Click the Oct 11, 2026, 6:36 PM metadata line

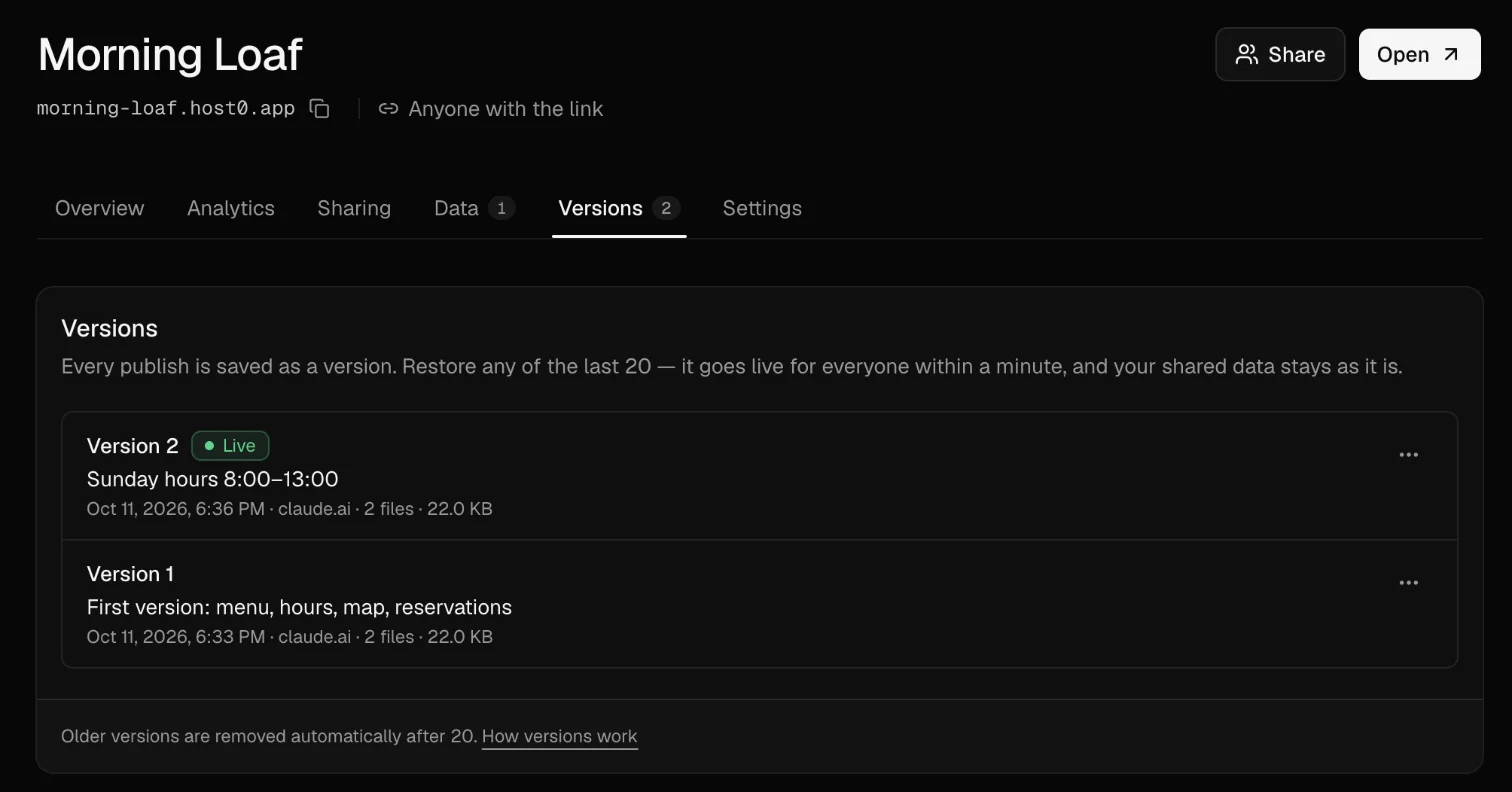290,509
